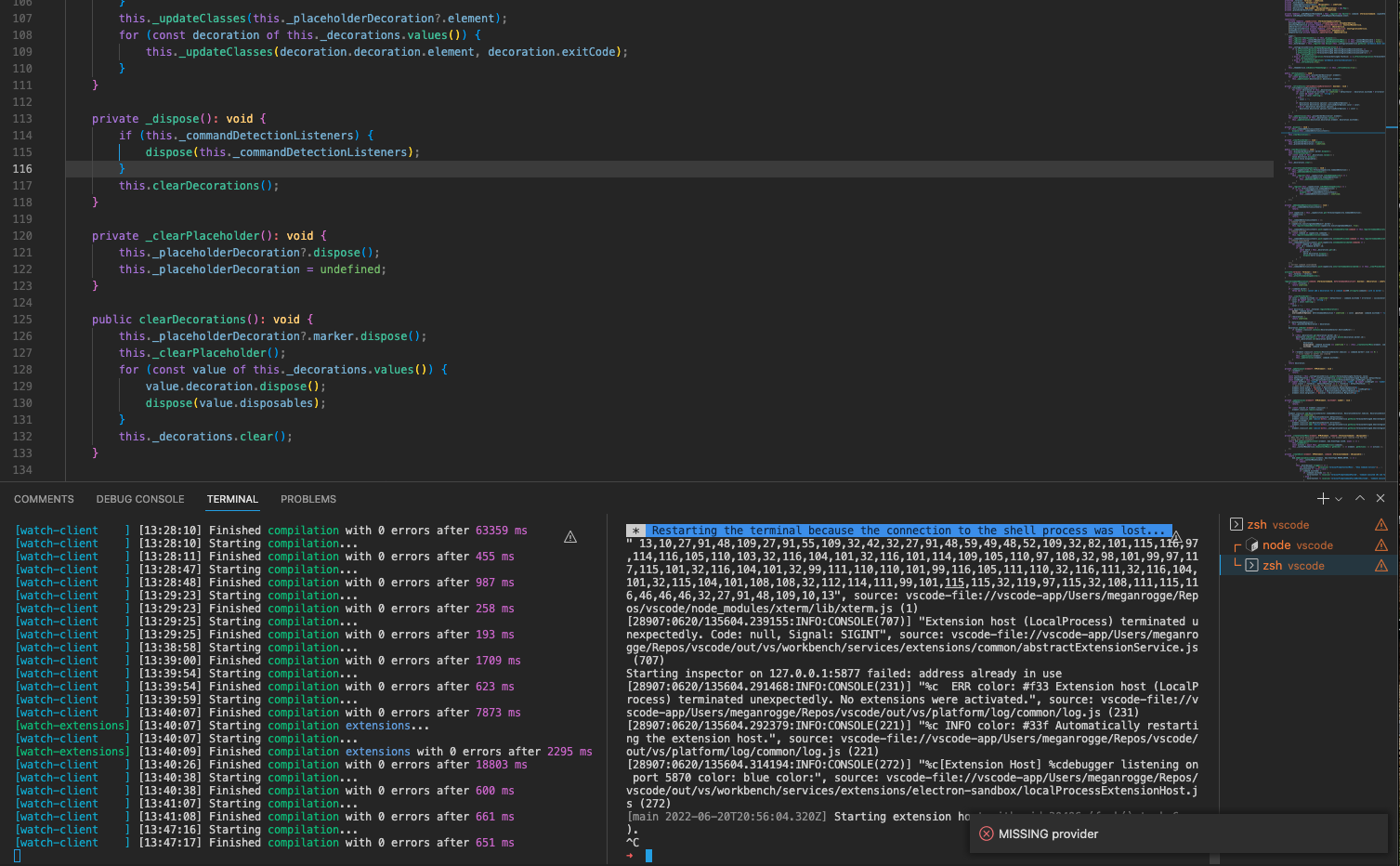Screen dimensions: 1400x866
Task: Maximize the panel using the chevron-up icon
Action: (x=1360, y=498)
